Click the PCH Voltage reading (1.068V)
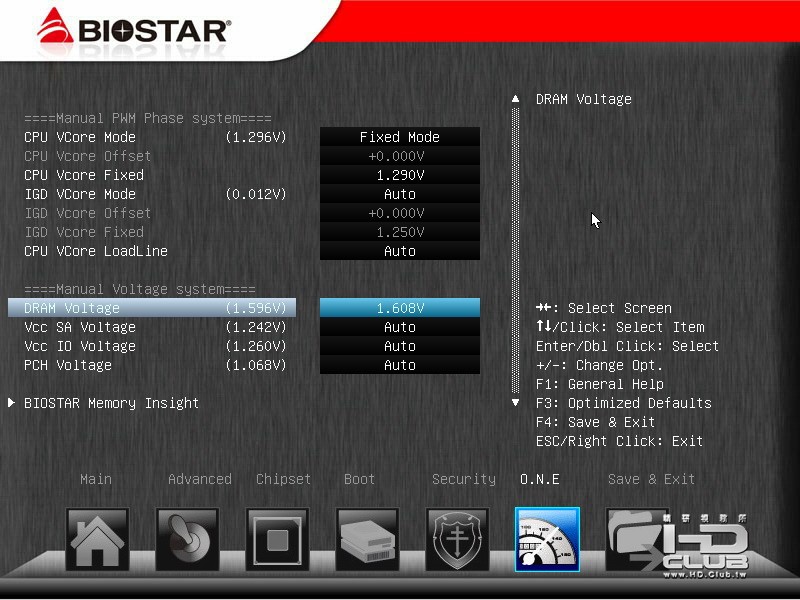This screenshot has width=800, height=600. click(x=256, y=365)
